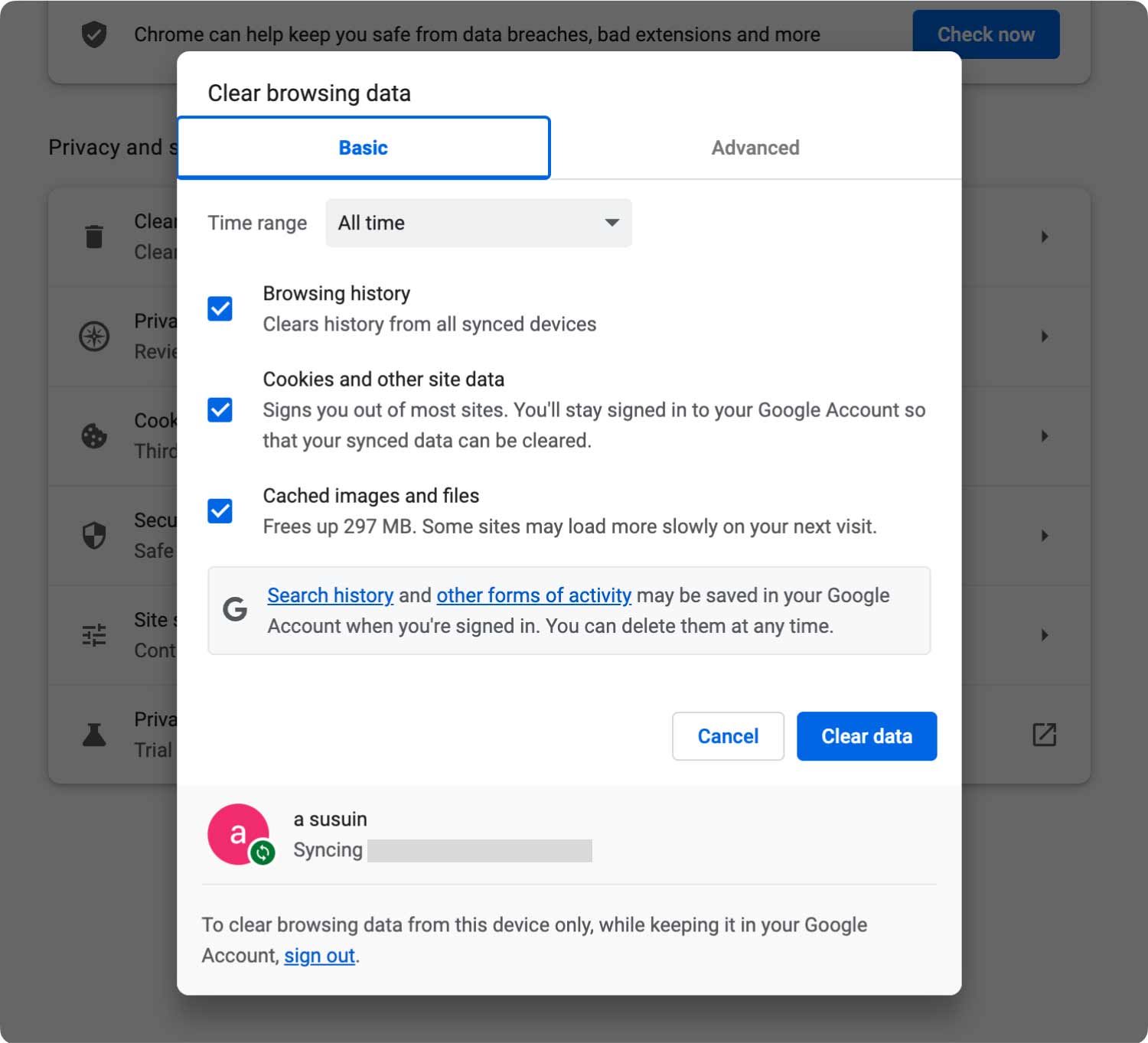Uncheck the Browsing history checkbox
1148x1043 pixels.
[x=220, y=309]
